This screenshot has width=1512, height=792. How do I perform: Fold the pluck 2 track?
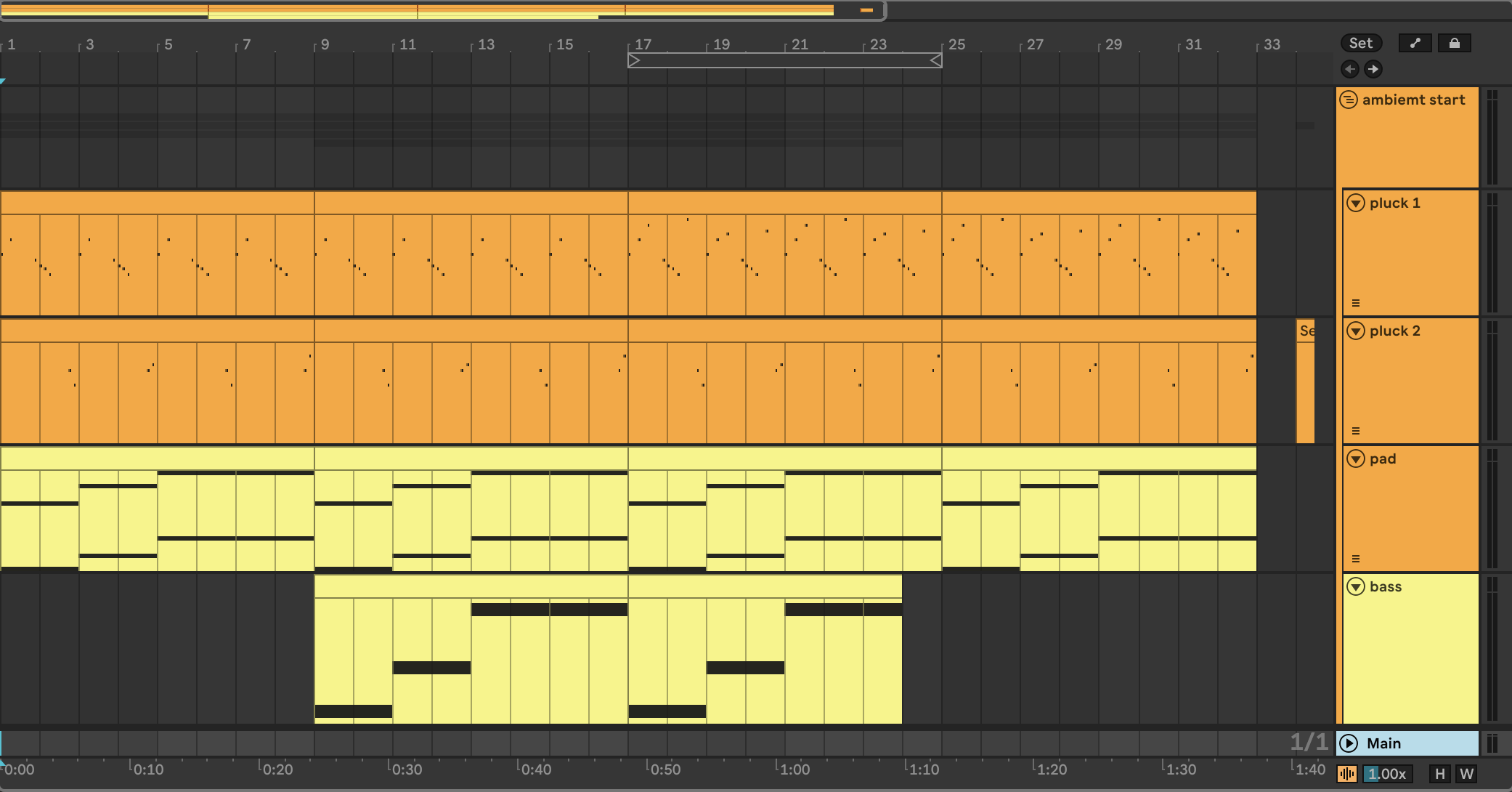pos(1356,331)
